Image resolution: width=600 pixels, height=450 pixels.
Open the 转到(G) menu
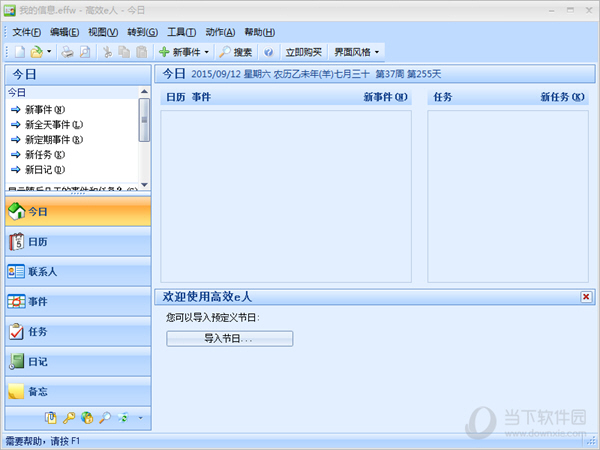[x=142, y=32]
